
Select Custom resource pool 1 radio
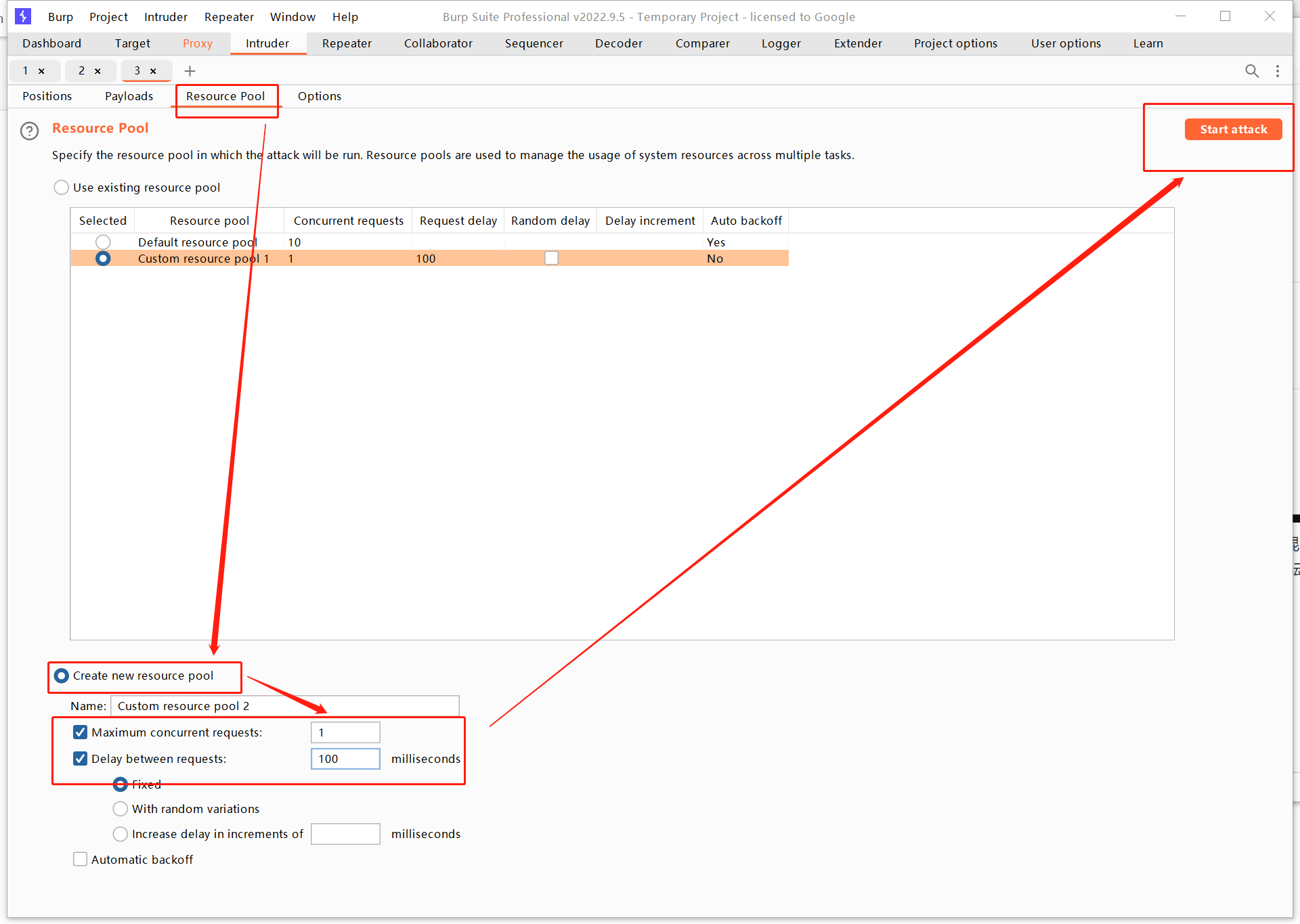pyautogui.click(x=103, y=259)
